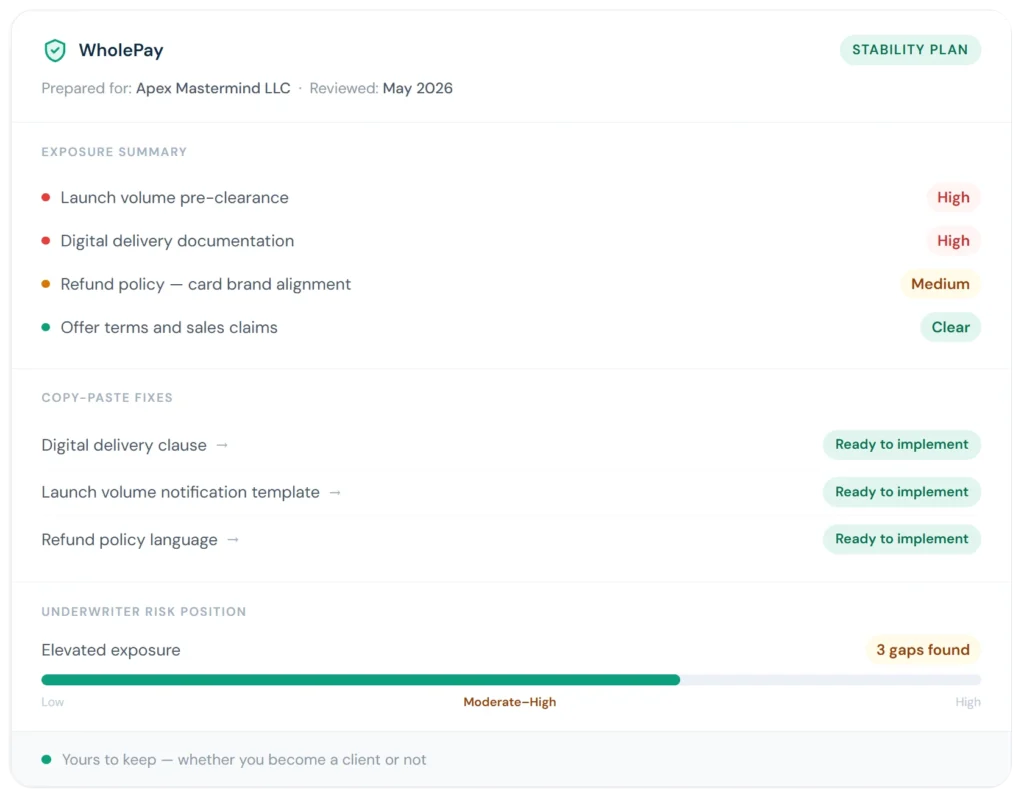The image size is (1024, 800).
Task: Open the Refund policy language link
Action: [x=129, y=540]
